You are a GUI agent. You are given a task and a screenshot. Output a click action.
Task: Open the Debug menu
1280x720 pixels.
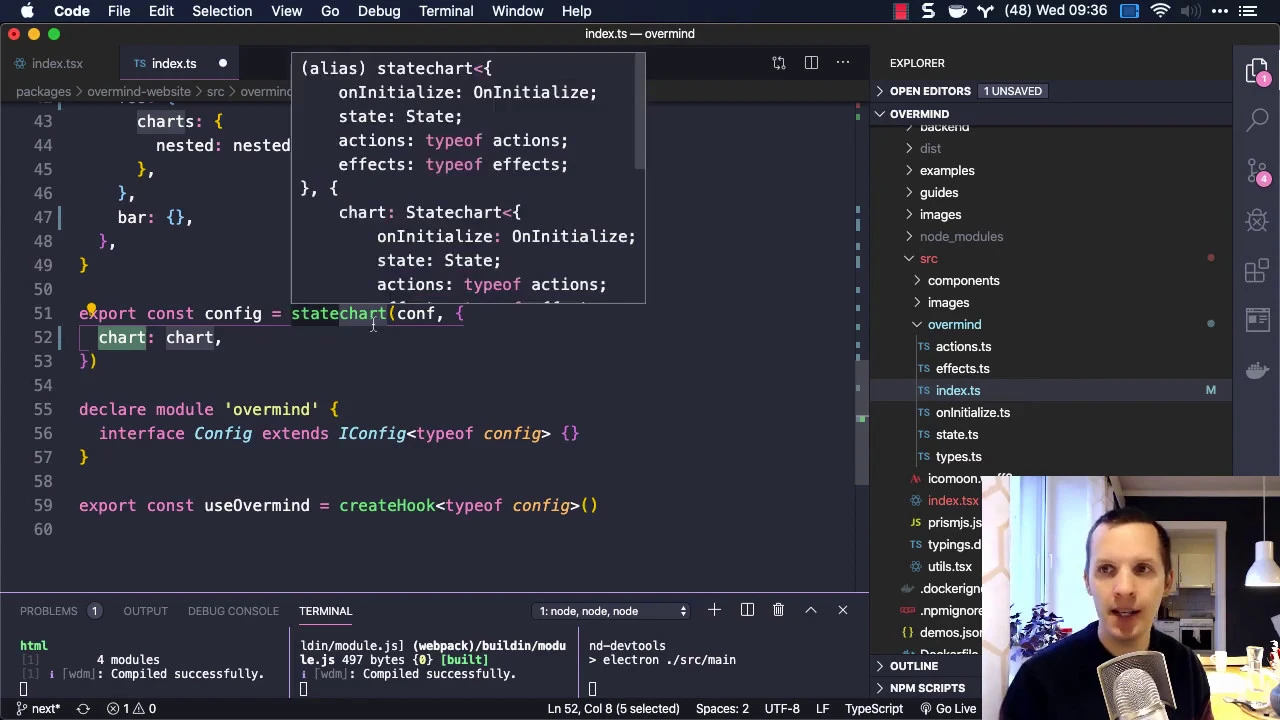379,11
